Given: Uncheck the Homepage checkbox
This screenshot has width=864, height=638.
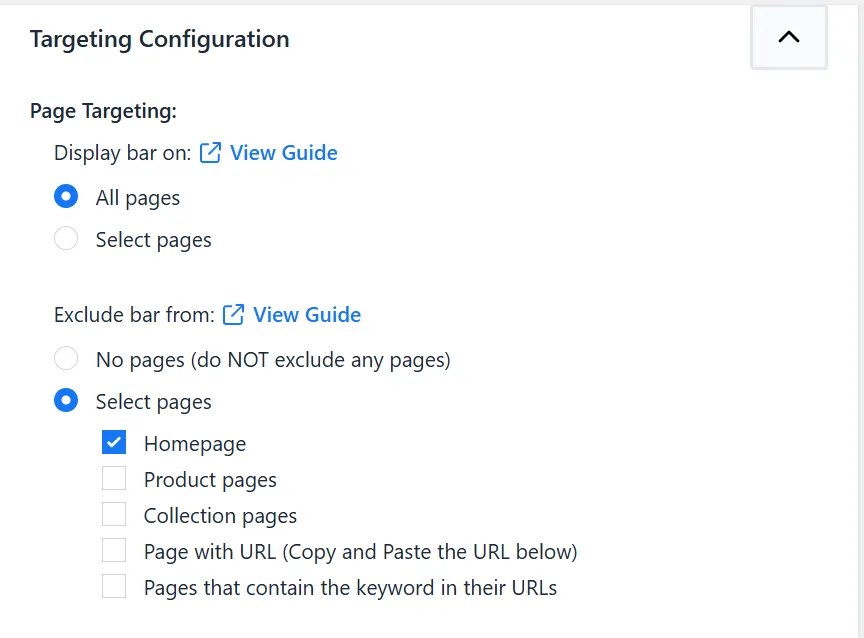Looking at the screenshot, I should click(x=114, y=442).
